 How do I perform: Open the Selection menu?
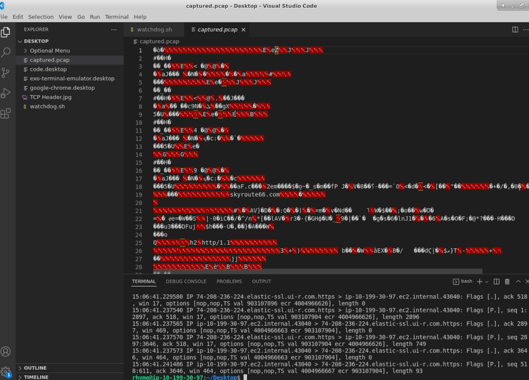(41, 17)
